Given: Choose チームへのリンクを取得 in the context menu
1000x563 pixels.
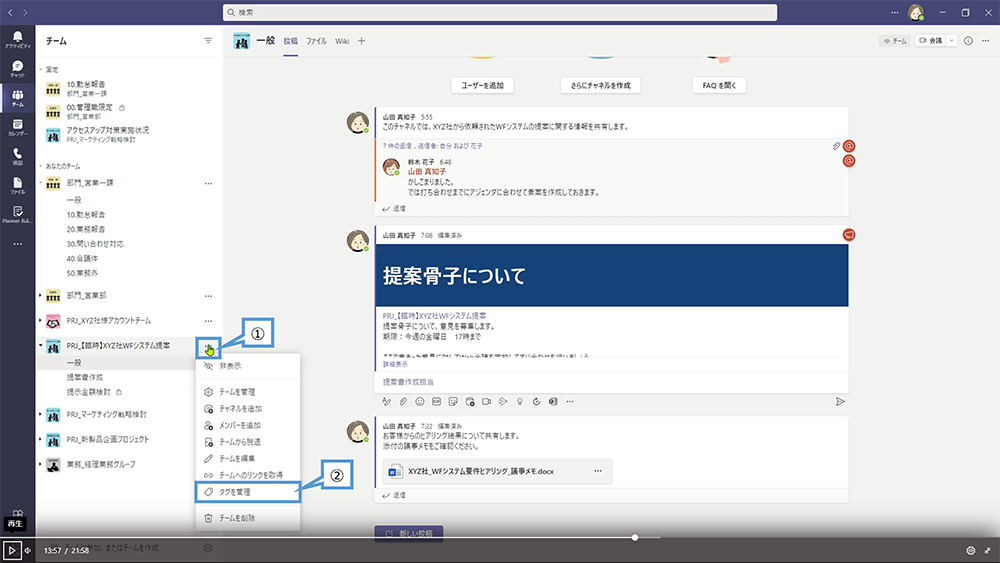Looking at the screenshot, I should pos(247,475).
